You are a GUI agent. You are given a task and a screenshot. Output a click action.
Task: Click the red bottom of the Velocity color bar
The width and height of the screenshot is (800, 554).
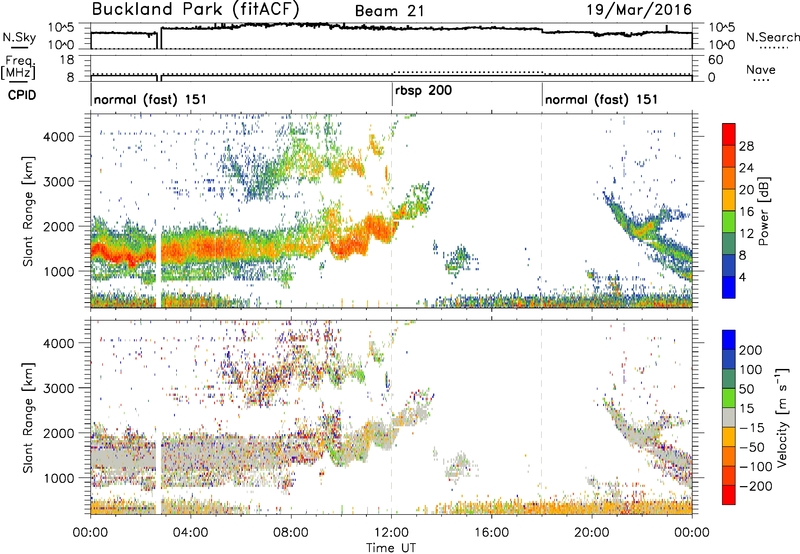click(x=729, y=495)
